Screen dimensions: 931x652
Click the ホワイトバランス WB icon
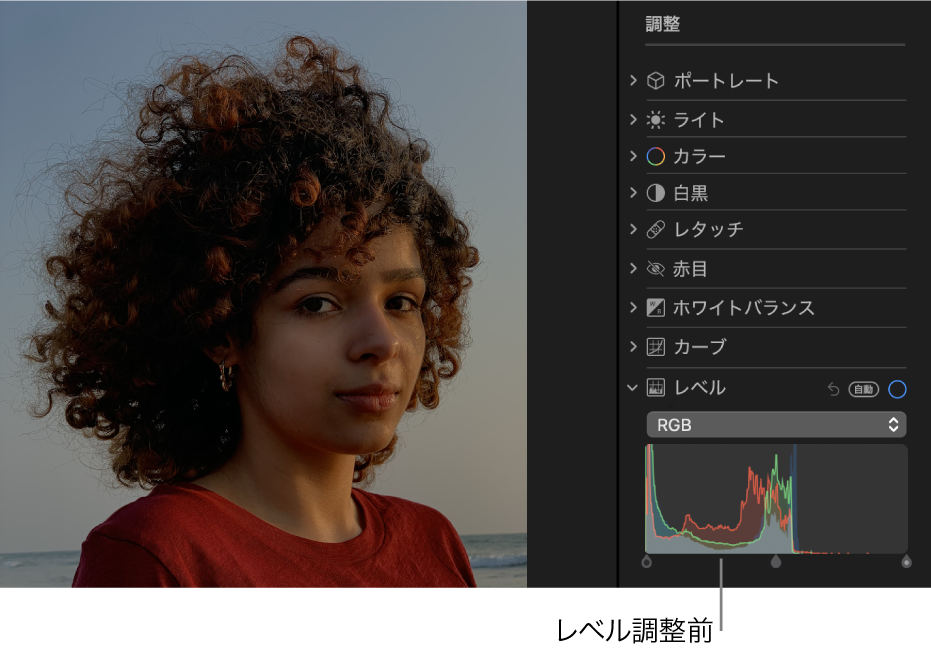click(658, 308)
